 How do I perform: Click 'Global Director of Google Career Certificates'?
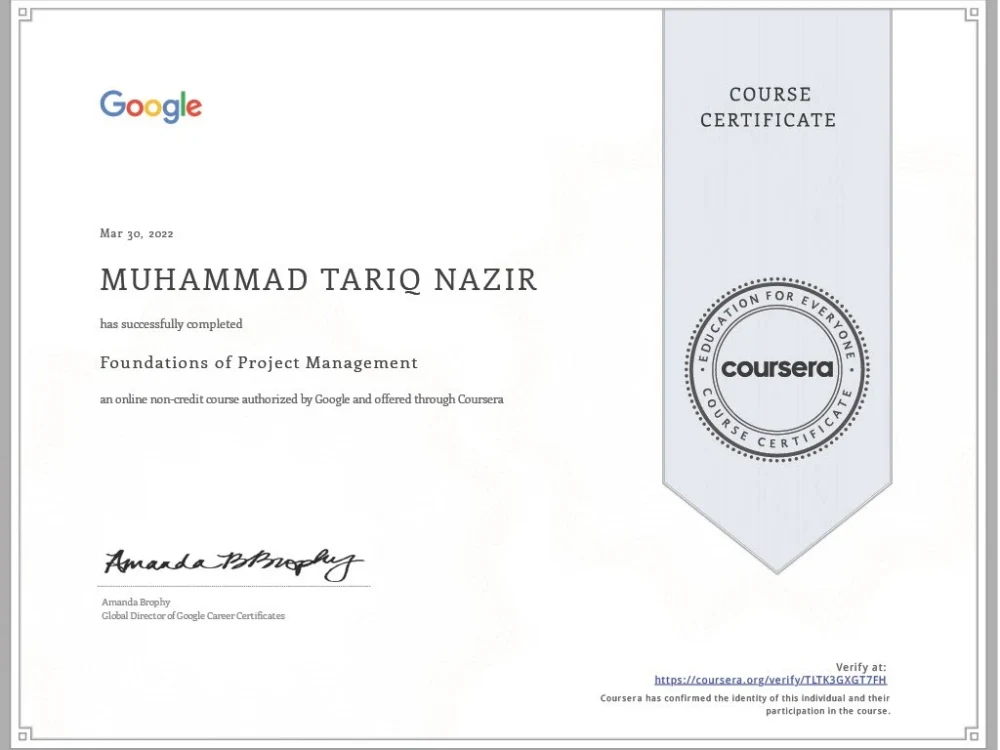click(193, 616)
